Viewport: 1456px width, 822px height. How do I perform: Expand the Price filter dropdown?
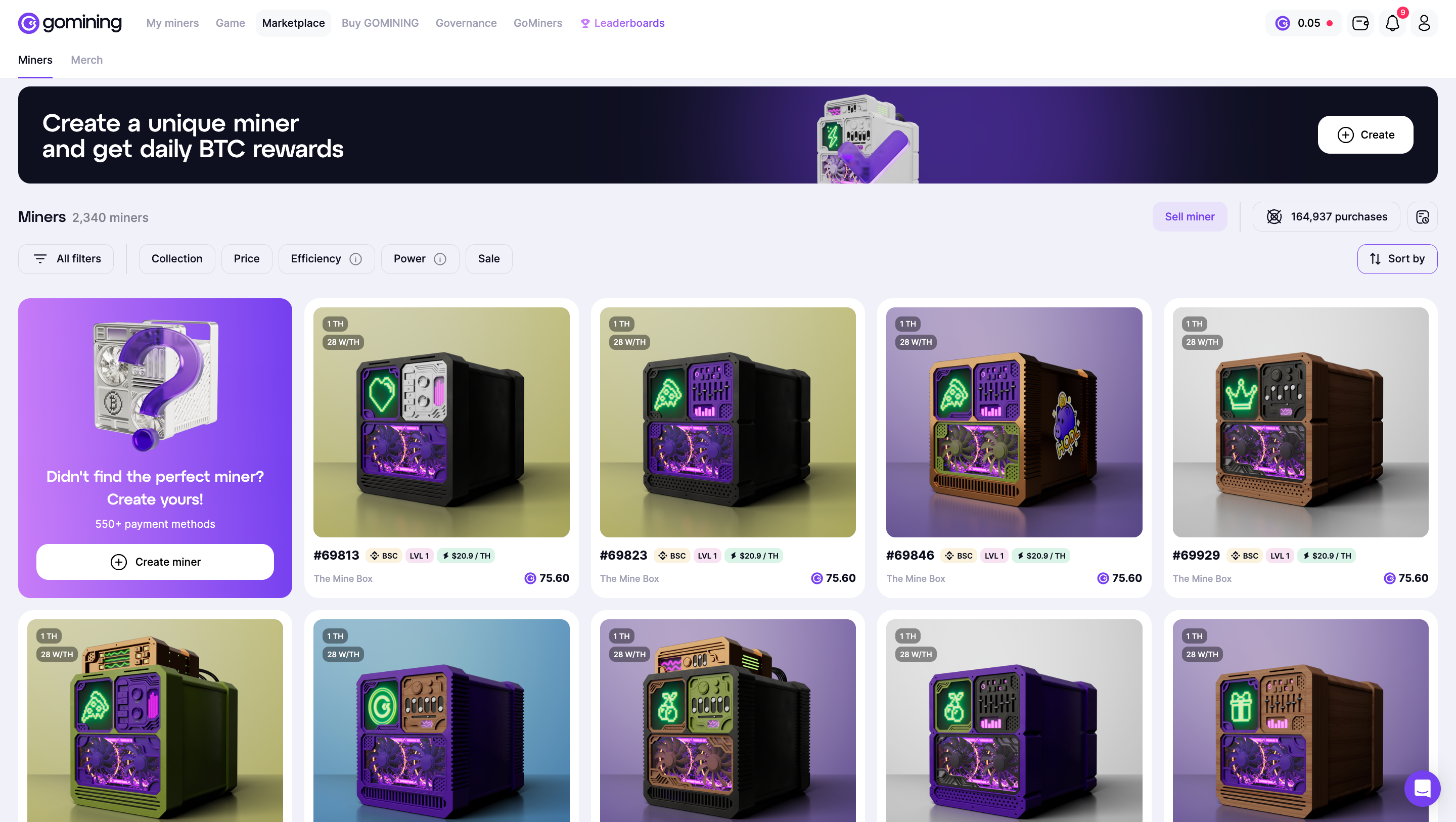click(246, 259)
